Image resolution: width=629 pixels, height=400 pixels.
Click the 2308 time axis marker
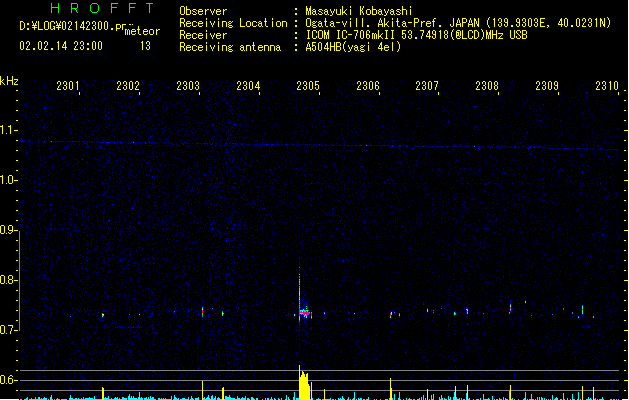tap(487, 86)
